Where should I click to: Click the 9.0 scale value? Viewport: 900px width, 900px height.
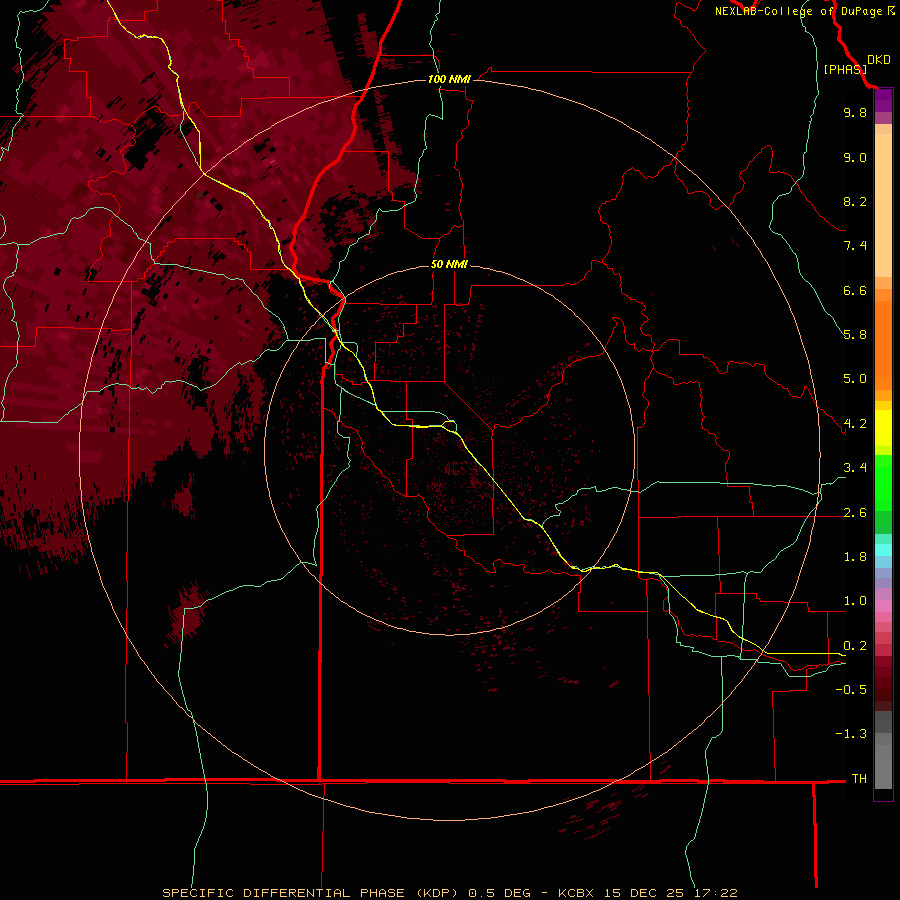pyautogui.click(x=855, y=157)
